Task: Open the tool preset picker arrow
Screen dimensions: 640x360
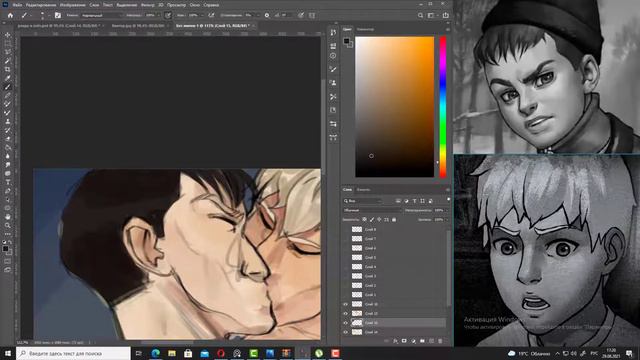Action: (x=31, y=15)
